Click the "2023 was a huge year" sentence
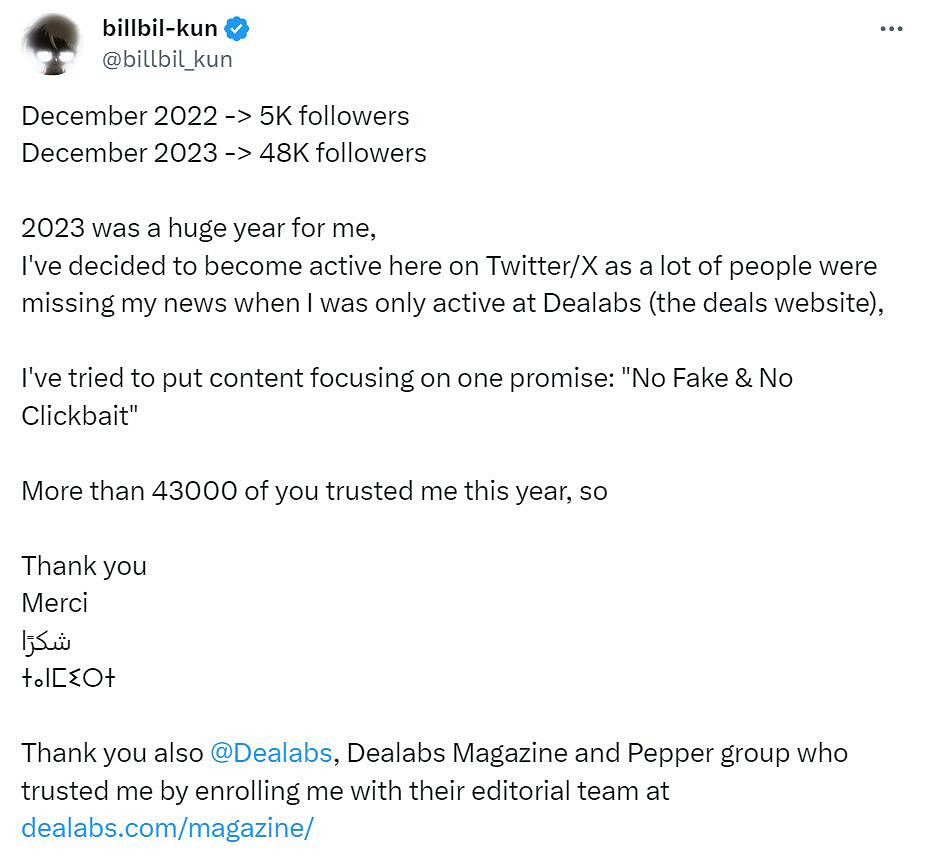 pyautogui.click(x=198, y=228)
